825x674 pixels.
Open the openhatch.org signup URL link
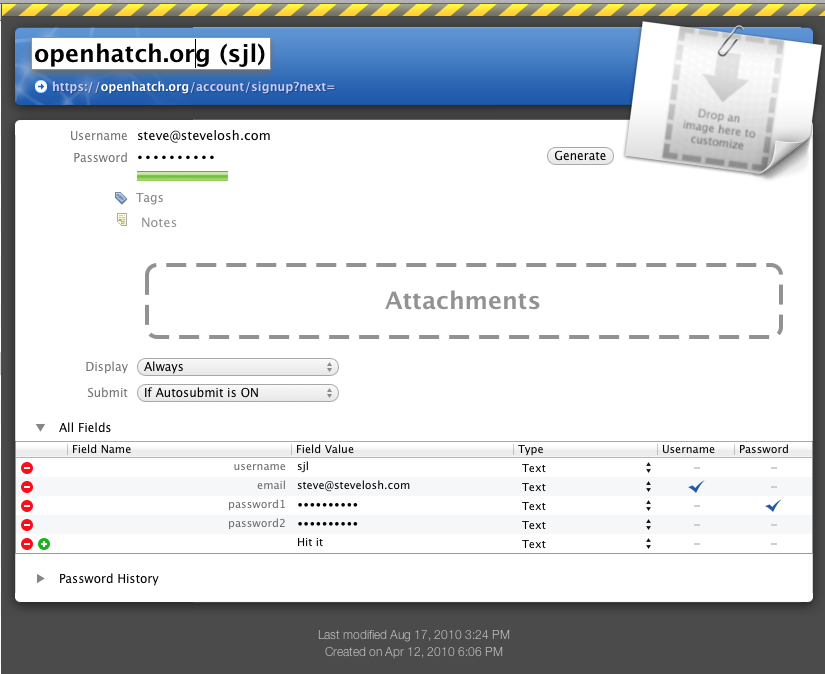pos(193,87)
